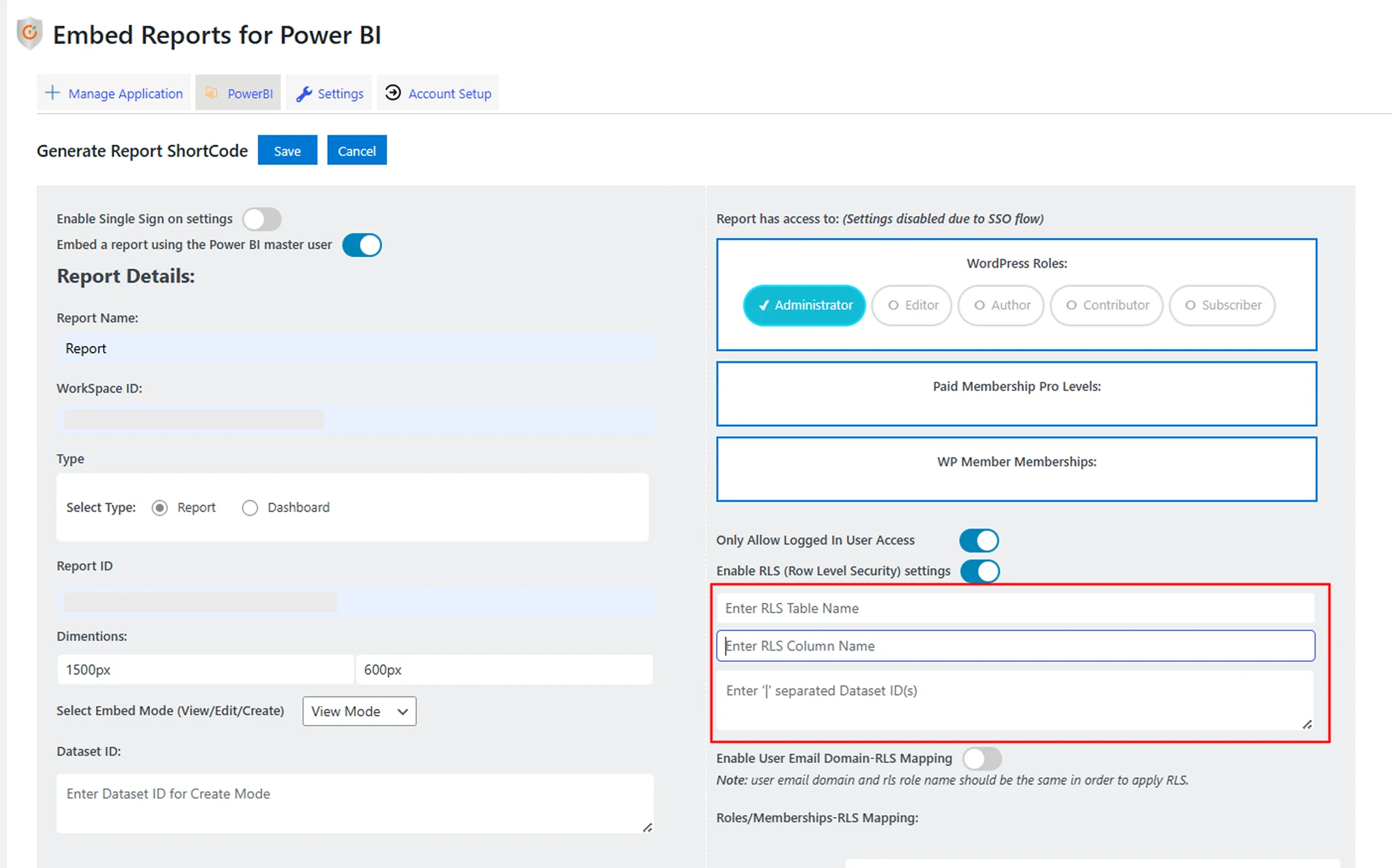
Task: Open the Manage Application tab
Action: (x=114, y=93)
